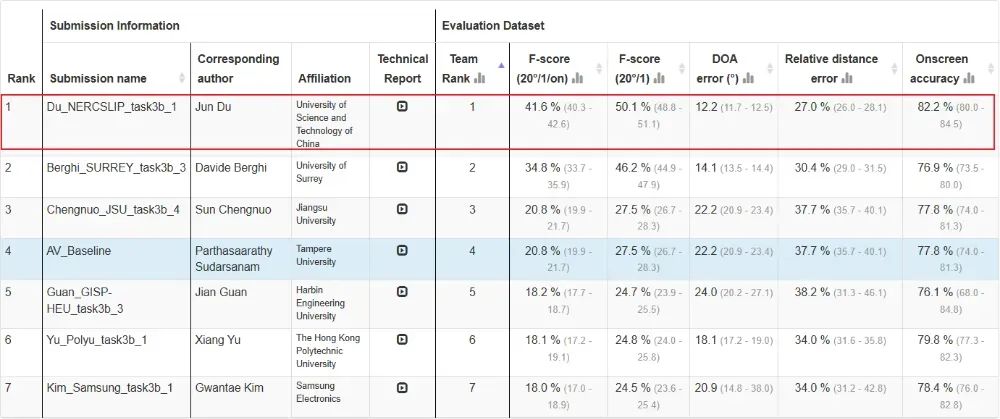Open technical report for Kim_Samsung_task3b_1
1000x419 pixels.
point(402,387)
